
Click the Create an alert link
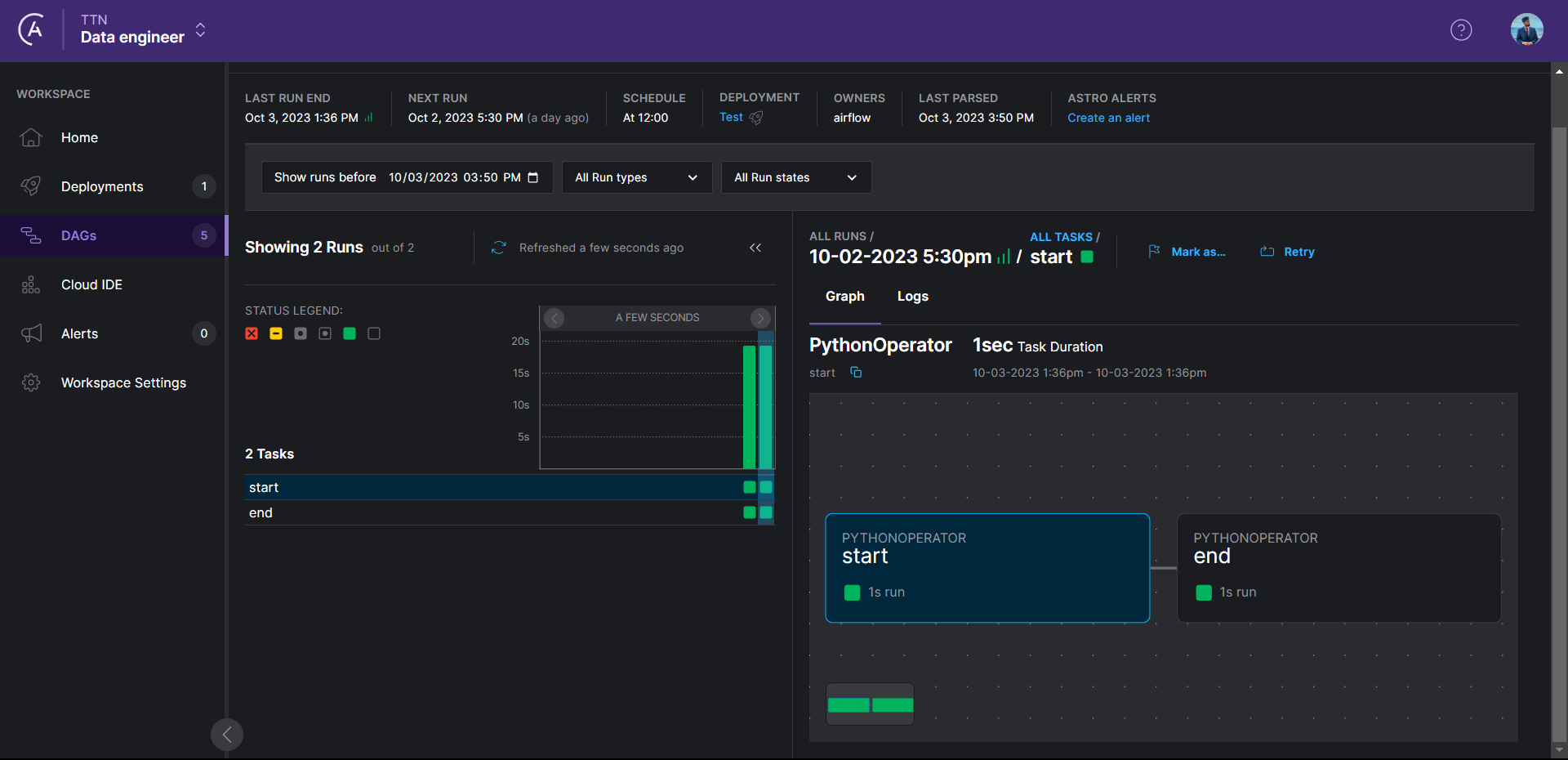click(1108, 118)
